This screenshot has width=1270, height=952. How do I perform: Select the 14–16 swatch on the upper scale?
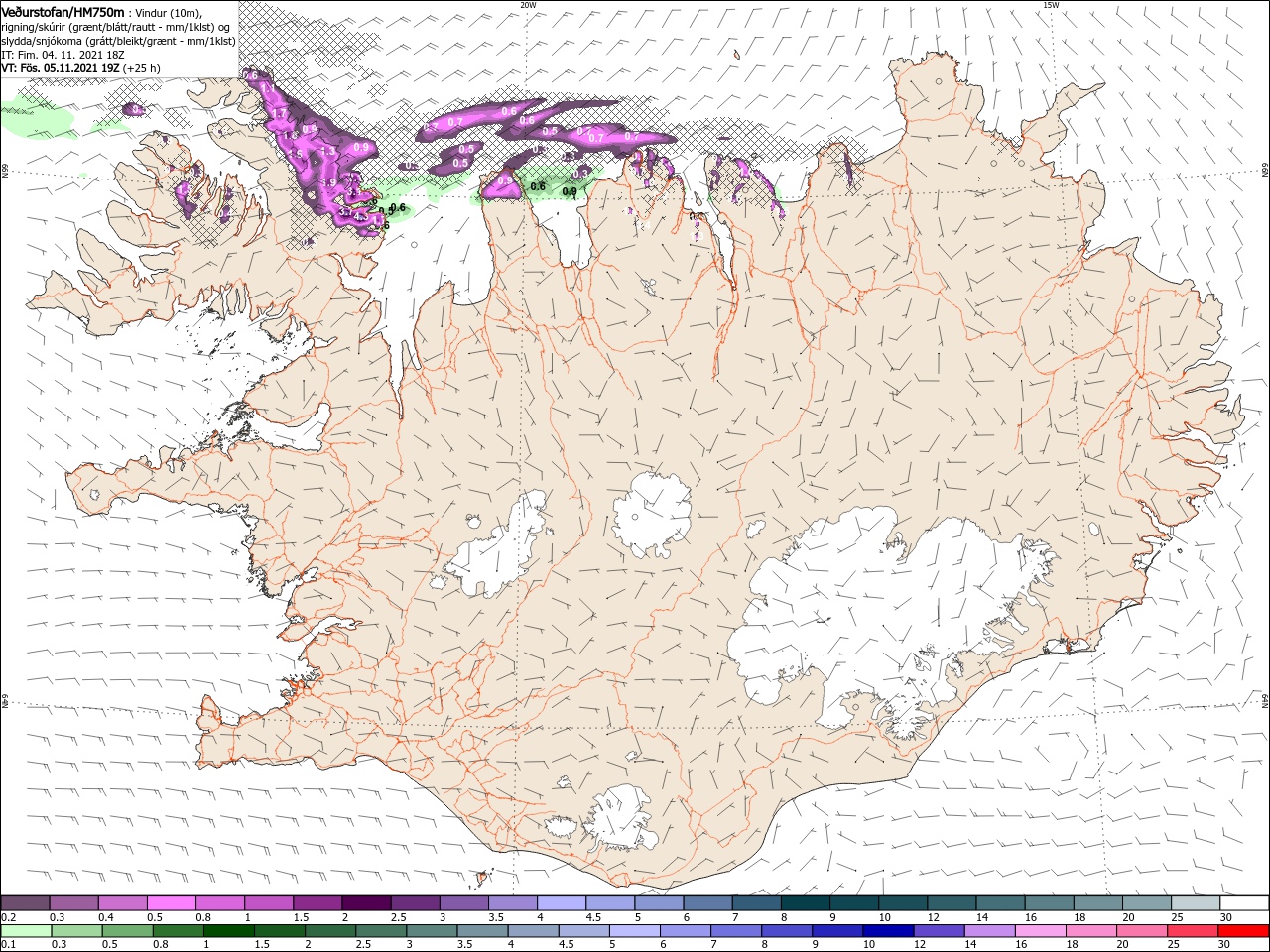click(1002, 902)
